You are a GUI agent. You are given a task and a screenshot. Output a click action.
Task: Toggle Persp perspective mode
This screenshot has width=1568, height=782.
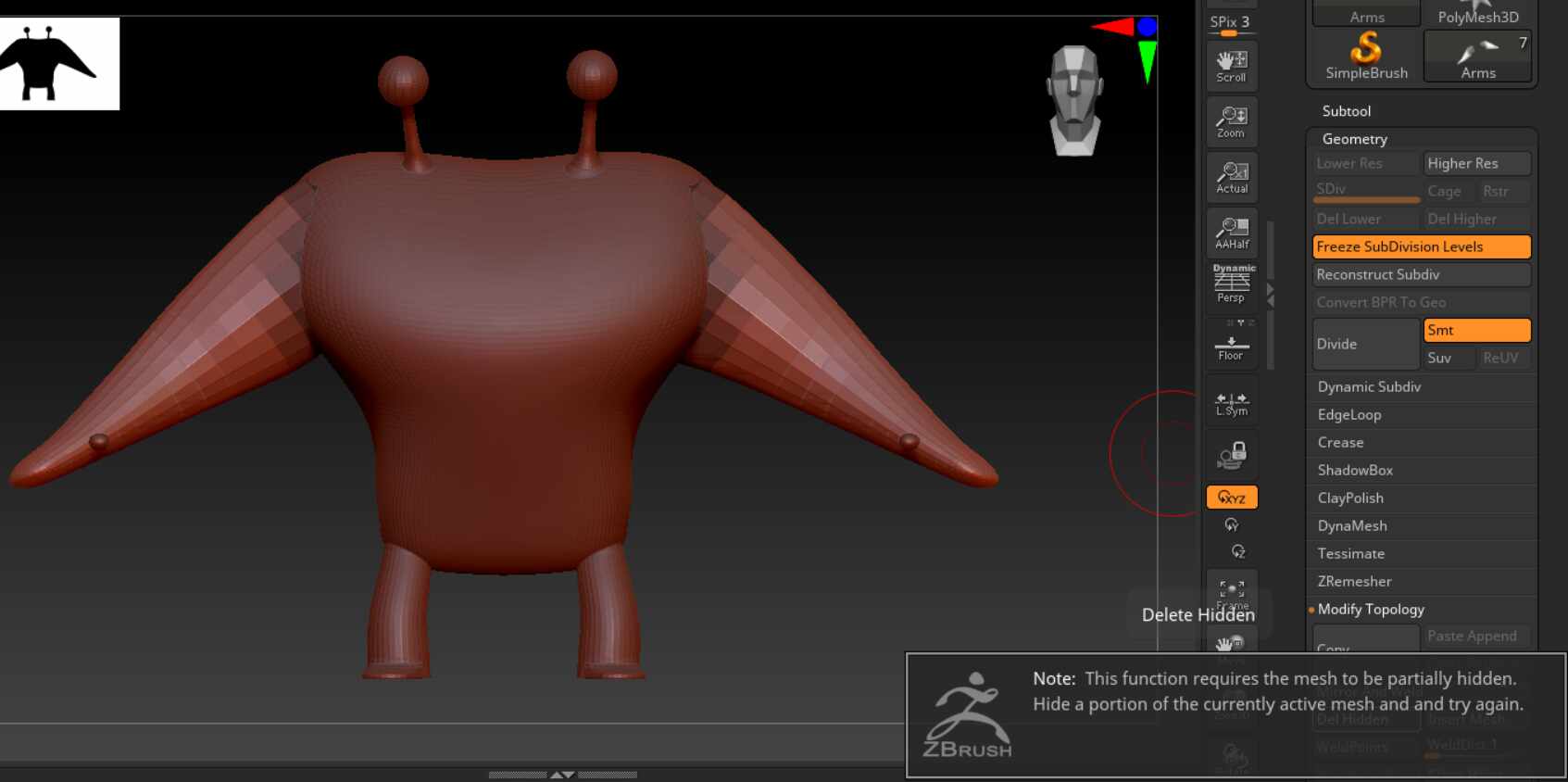[x=1231, y=284]
